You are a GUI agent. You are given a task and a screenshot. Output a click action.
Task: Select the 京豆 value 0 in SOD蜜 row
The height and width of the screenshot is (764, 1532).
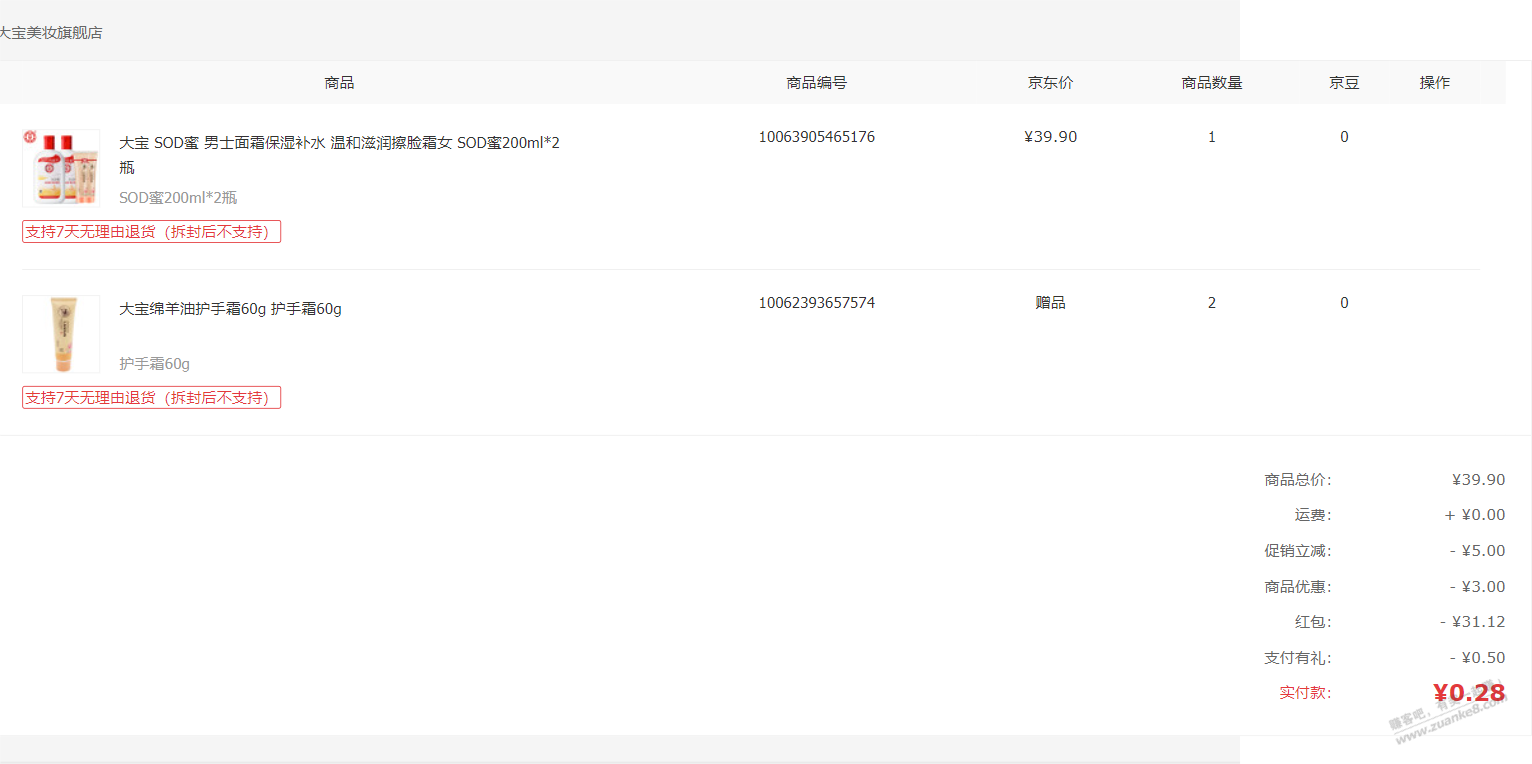(x=1344, y=137)
